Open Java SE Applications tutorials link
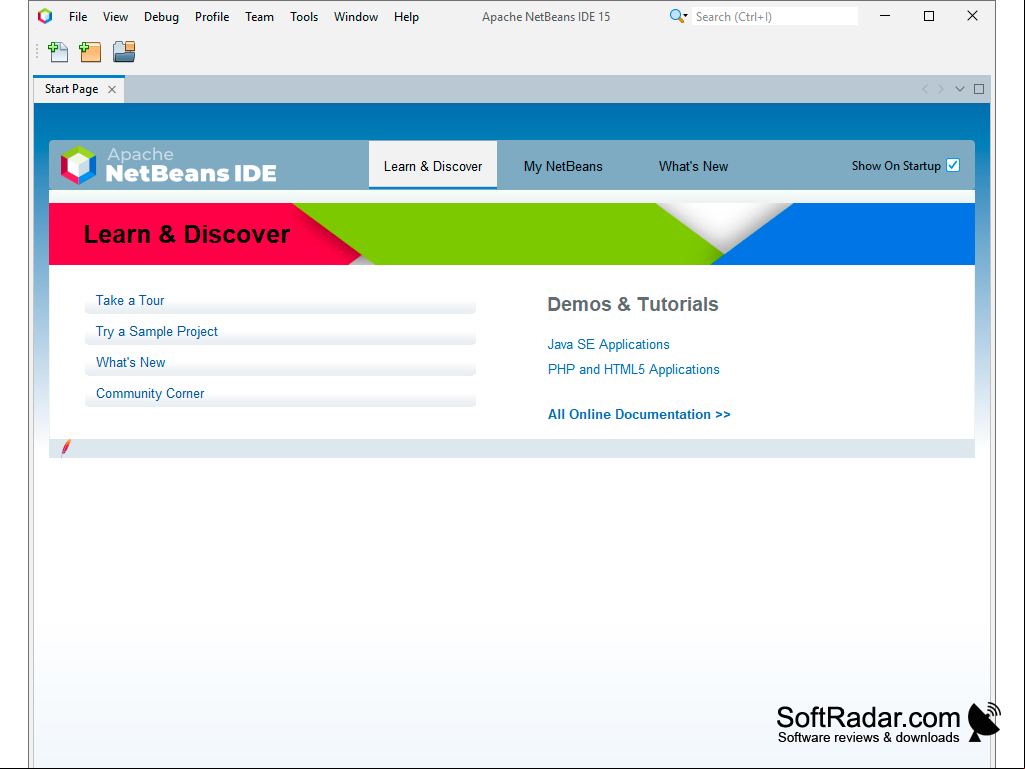The image size is (1025, 769). [608, 345]
